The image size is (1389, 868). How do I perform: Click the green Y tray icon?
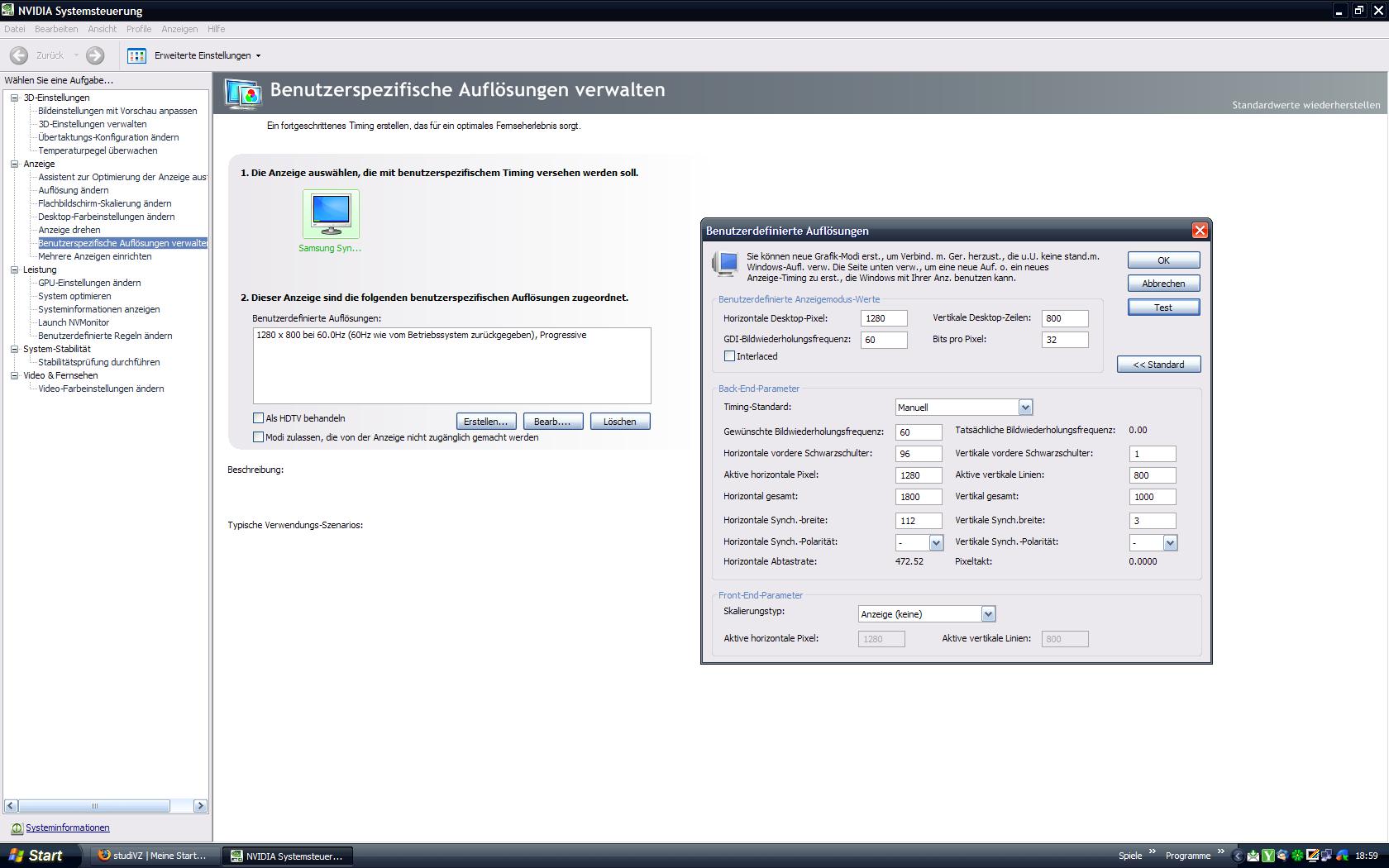click(x=1268, y=856)
